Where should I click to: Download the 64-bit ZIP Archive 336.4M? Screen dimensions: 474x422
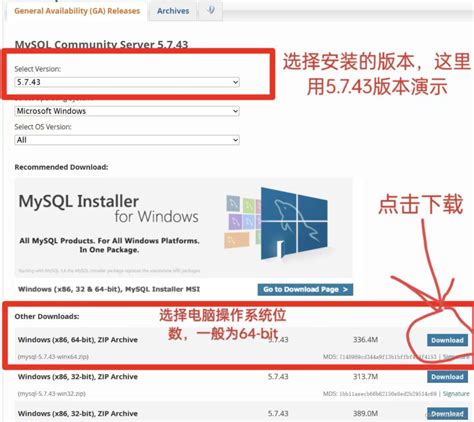pos(447,340)
